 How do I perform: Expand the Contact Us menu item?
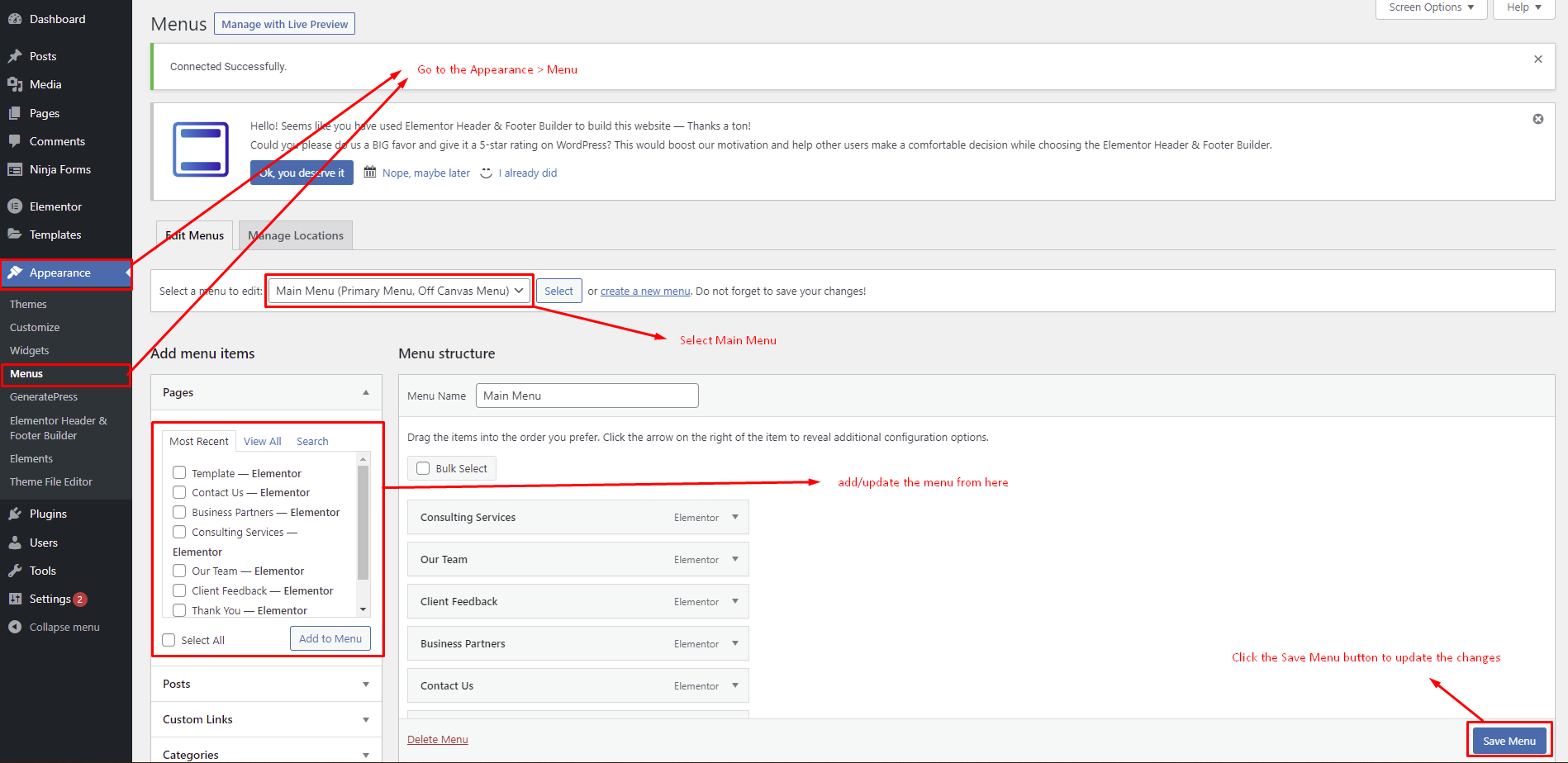point(735,685)
